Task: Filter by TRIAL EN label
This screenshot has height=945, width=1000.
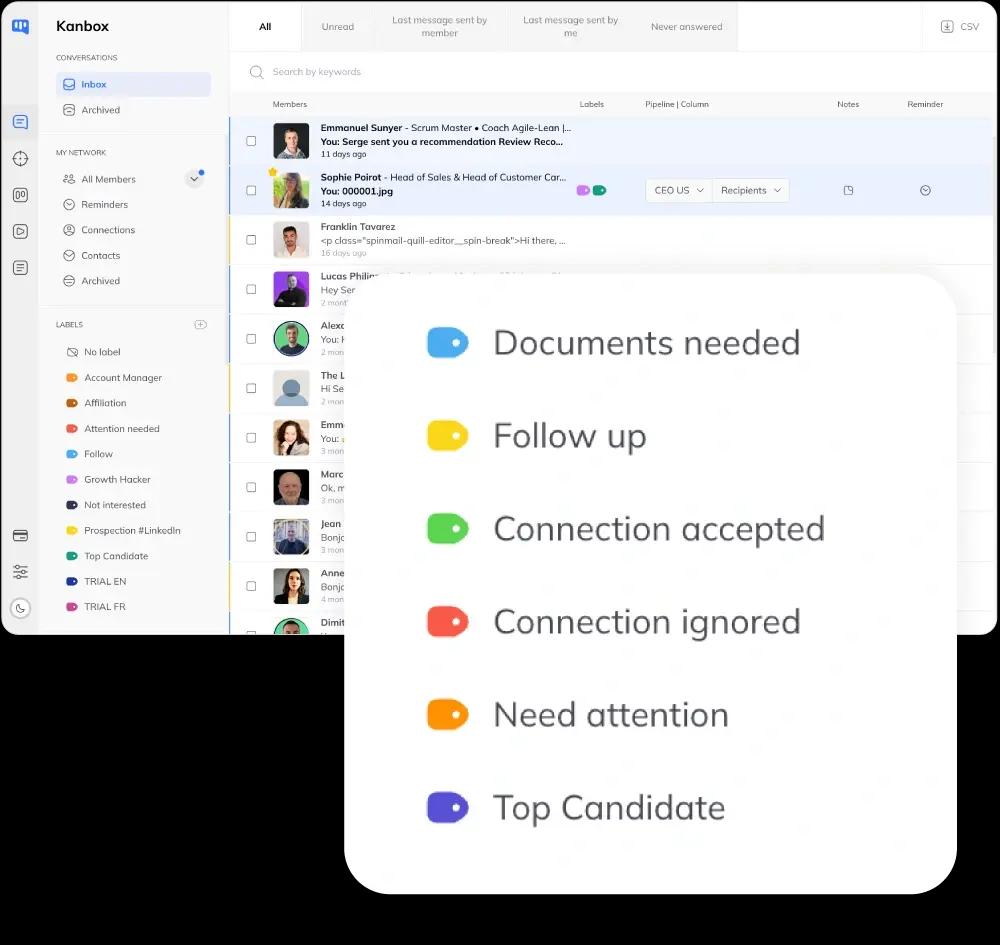Action: point(105,582)
